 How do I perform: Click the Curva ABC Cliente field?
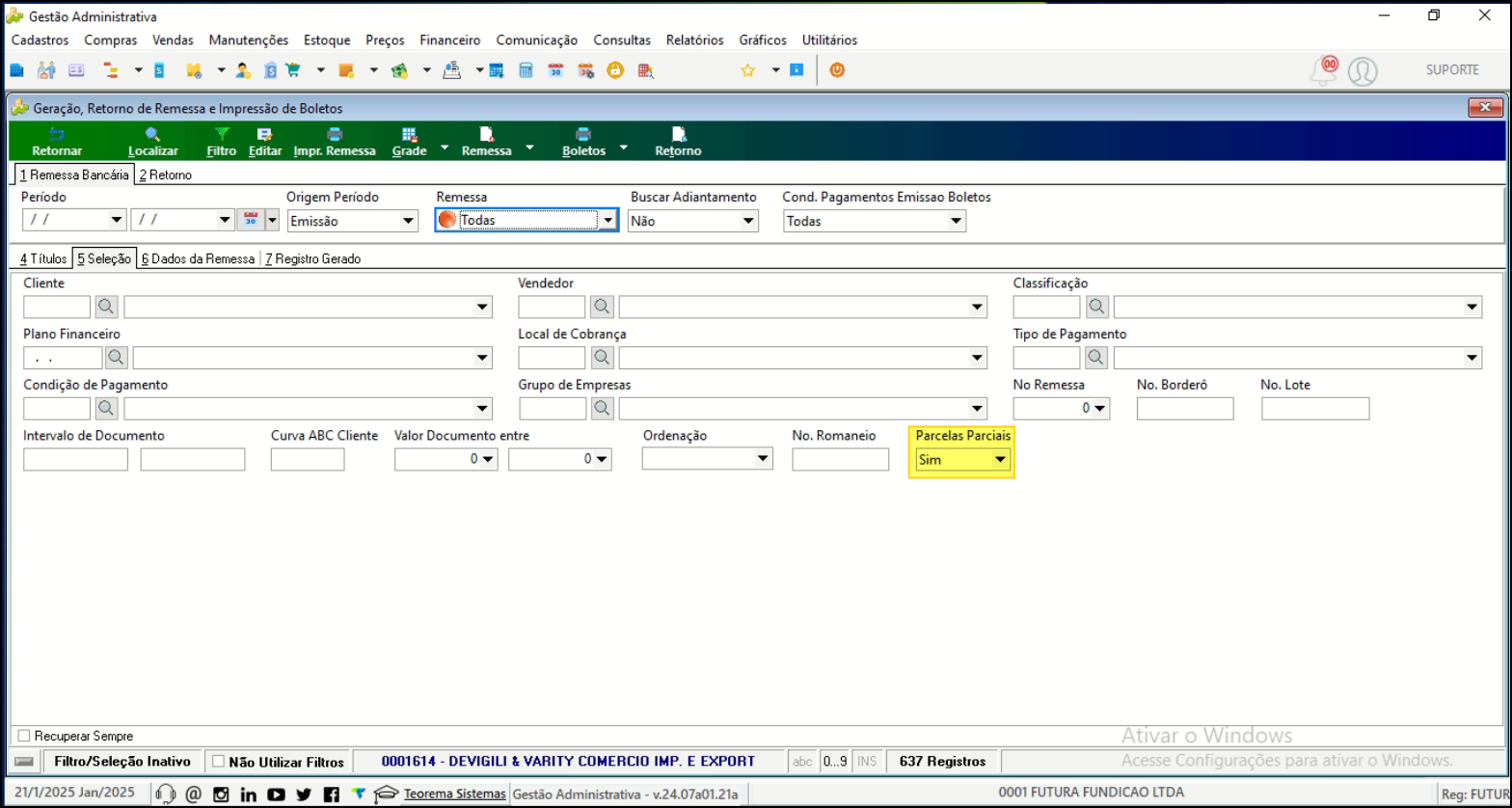[308, 460]
